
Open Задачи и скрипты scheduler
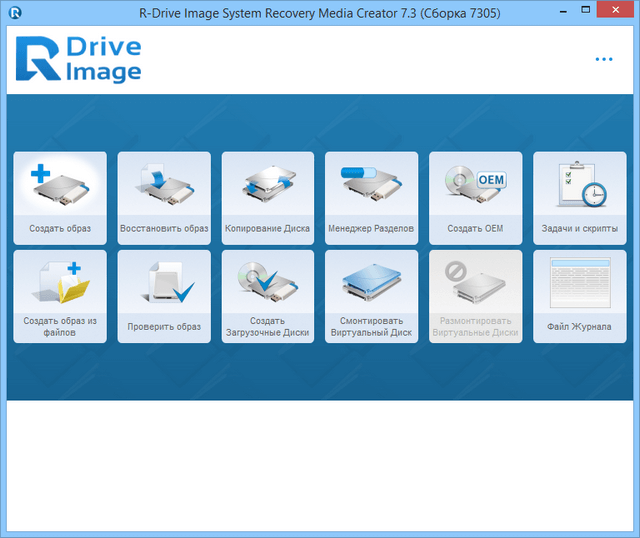(579, 197)
